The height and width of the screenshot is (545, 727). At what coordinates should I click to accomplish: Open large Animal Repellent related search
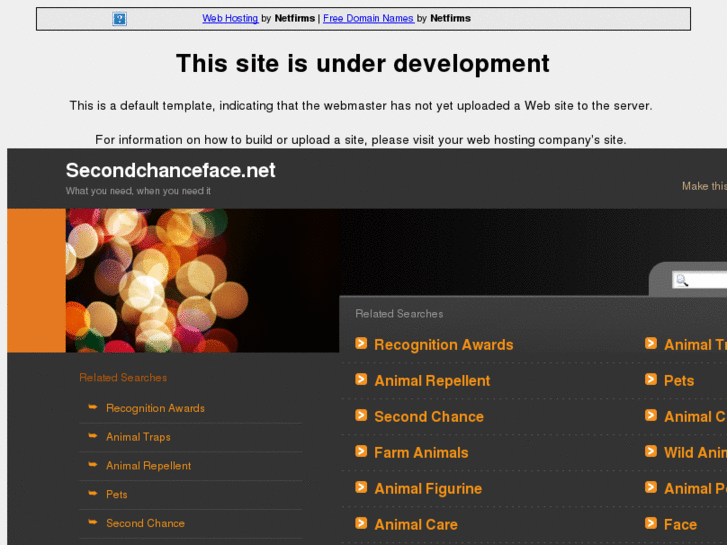[432, 381]
